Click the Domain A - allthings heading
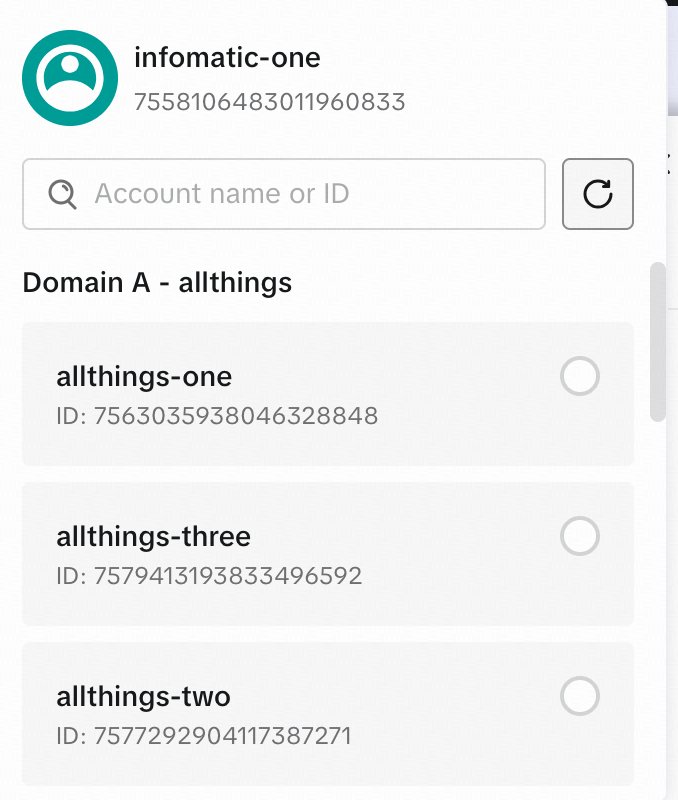Screen dimensions: 678x800 tap(157, 283)
